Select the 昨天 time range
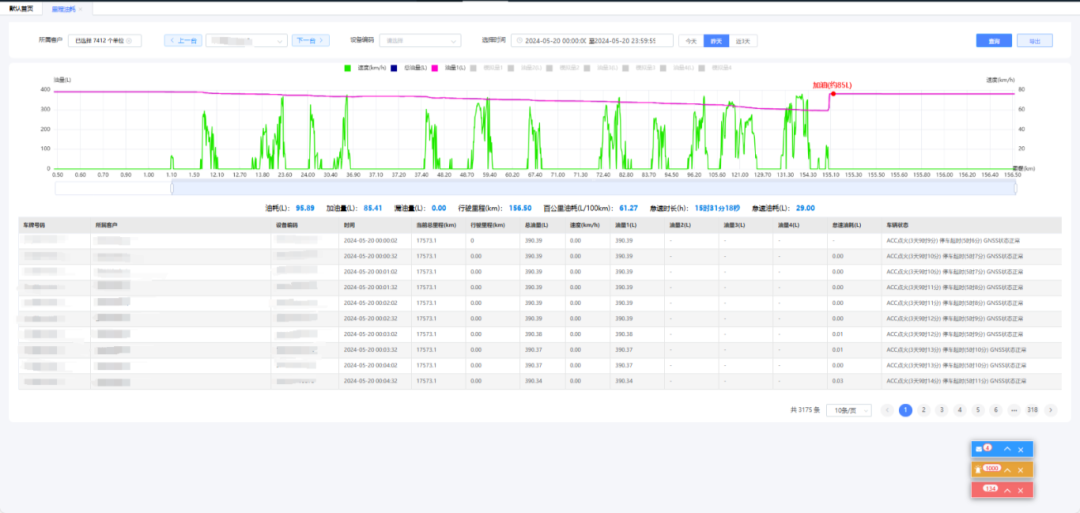This screenshot has height=513, width=1080. tap(716, 41)
